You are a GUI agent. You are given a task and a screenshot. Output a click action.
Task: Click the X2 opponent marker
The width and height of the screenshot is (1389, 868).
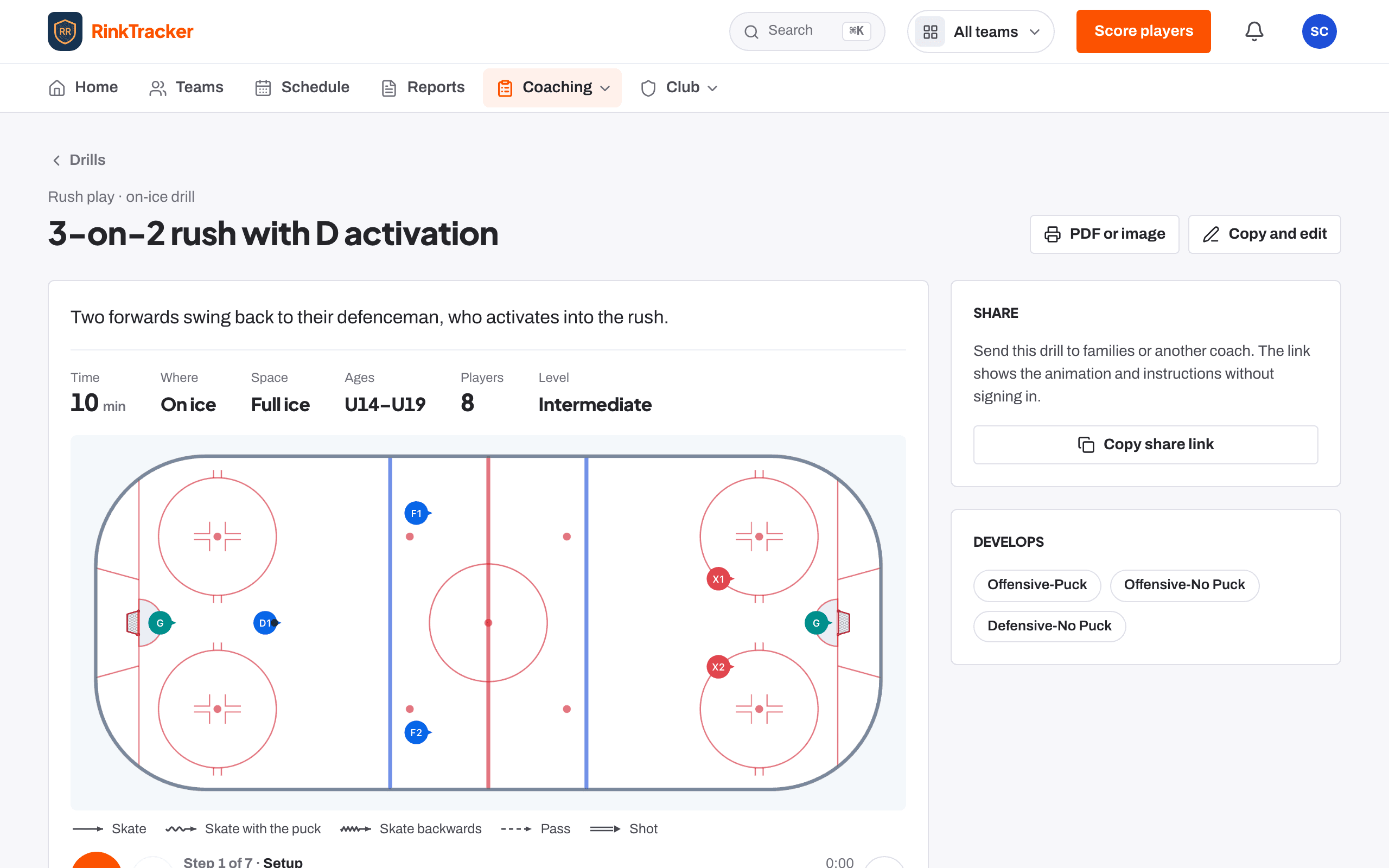[x=718, y=667]
